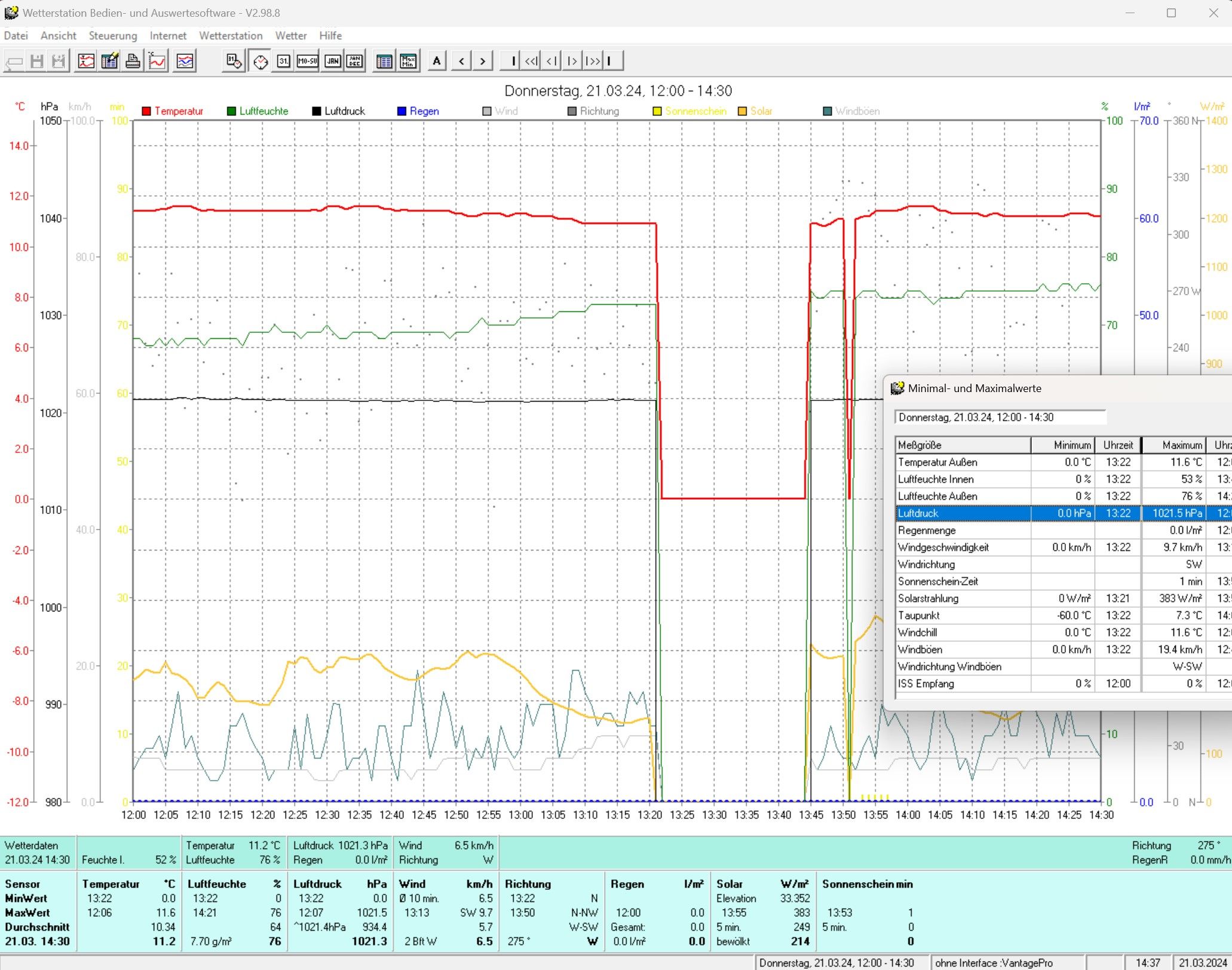
Task: Go to previous period with '<' button
Action: (461, 61)
